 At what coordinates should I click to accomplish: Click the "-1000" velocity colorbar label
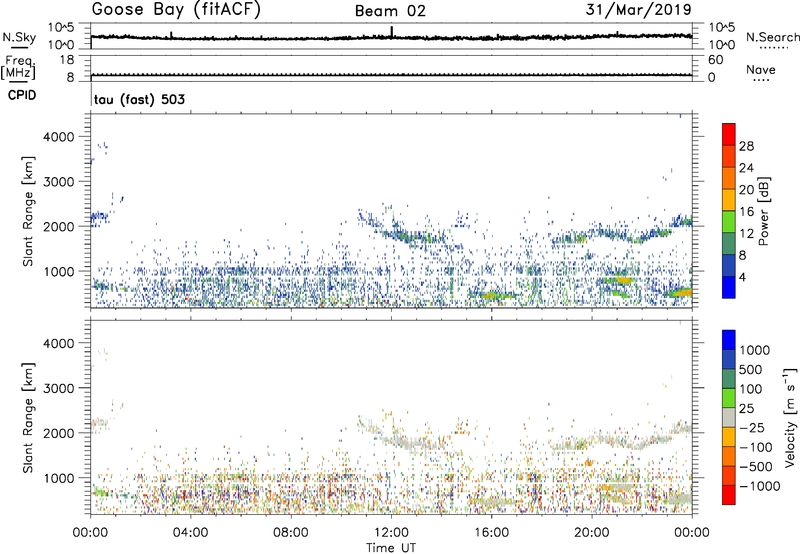759,486
